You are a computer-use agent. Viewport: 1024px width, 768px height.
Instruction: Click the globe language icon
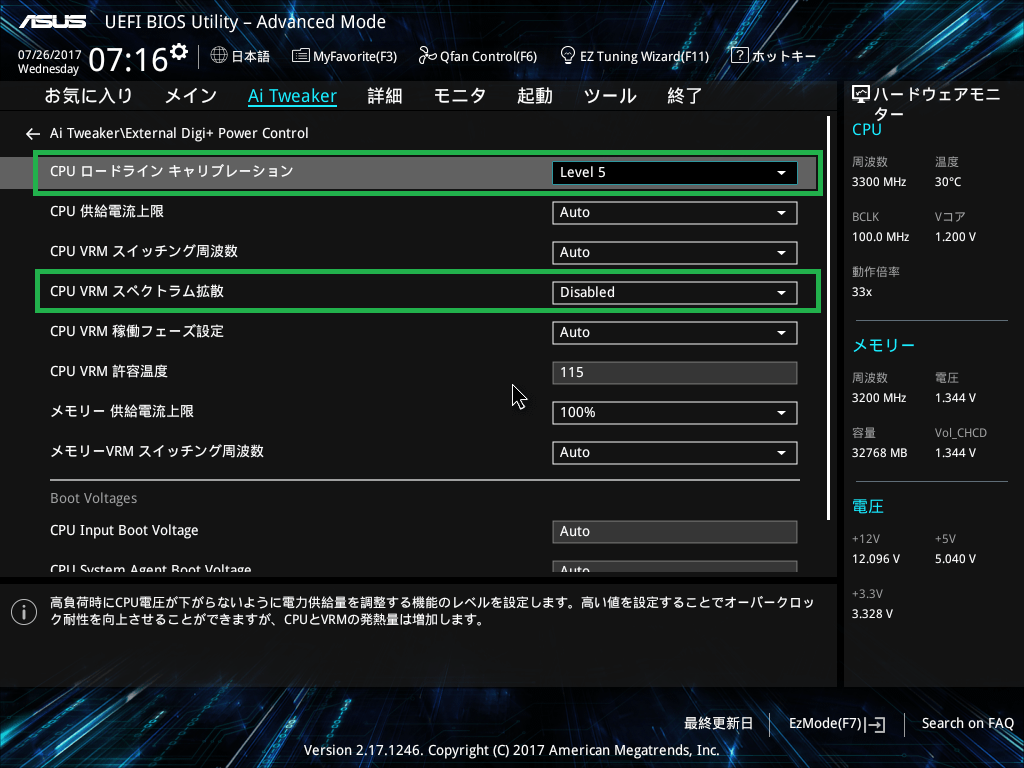[x=219, y=56]
